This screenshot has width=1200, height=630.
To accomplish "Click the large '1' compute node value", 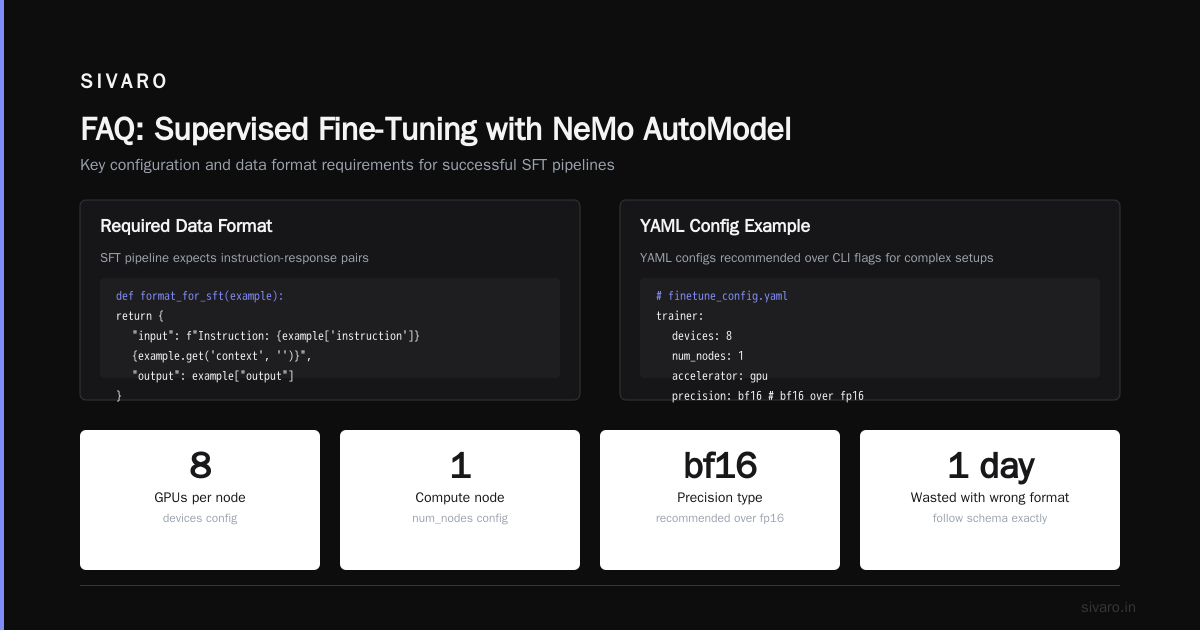I will pos(460,466).
